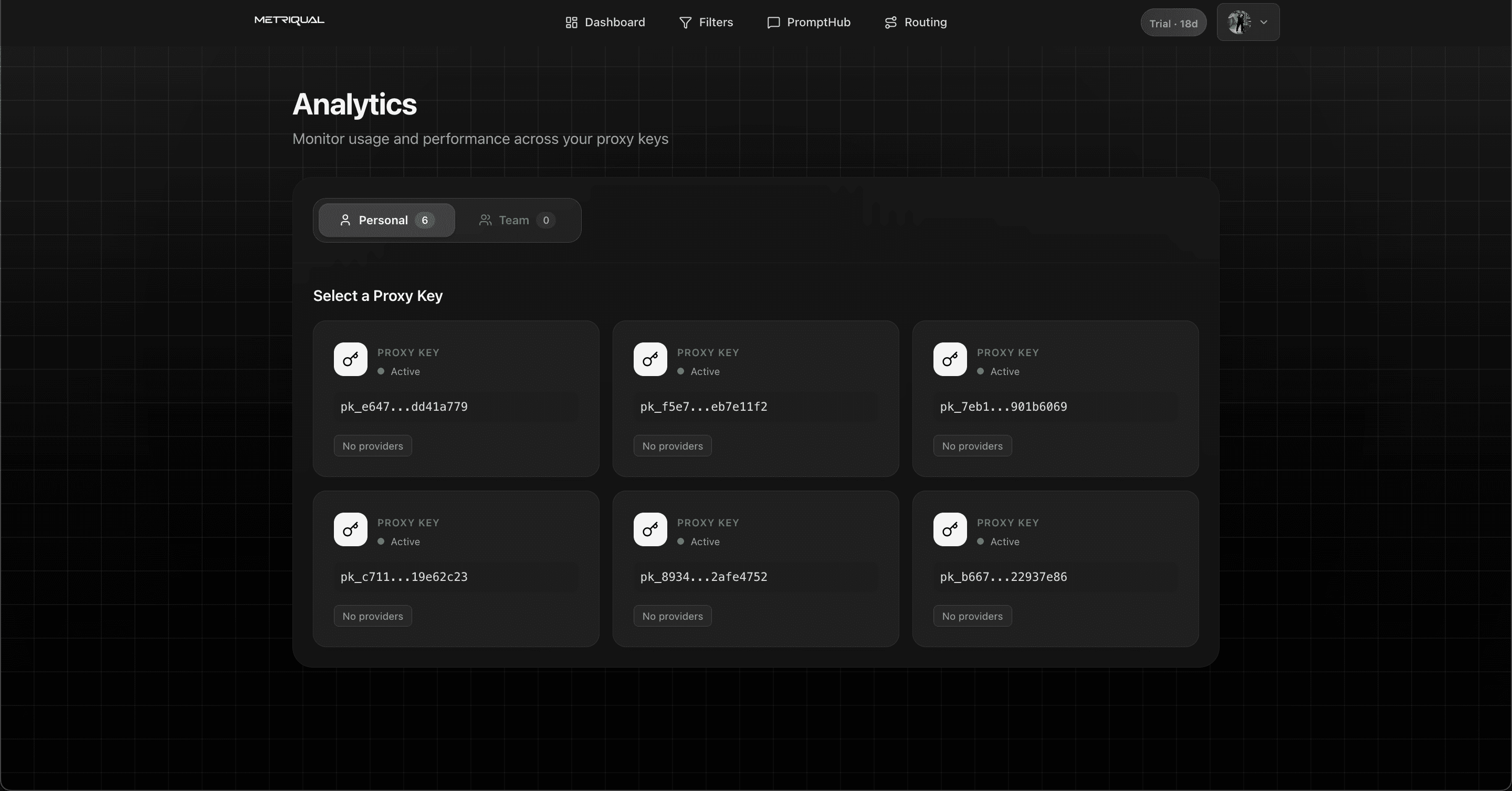Toggle the Active status on pk_c711...19e62c23 card
Screen dimensions: 1512x791
tap(380, 542)
